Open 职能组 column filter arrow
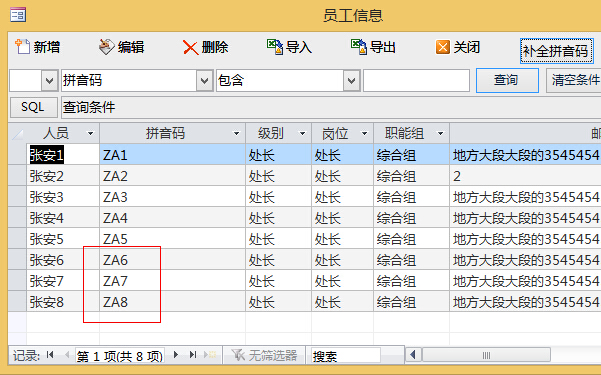 [x=440, y=133]
